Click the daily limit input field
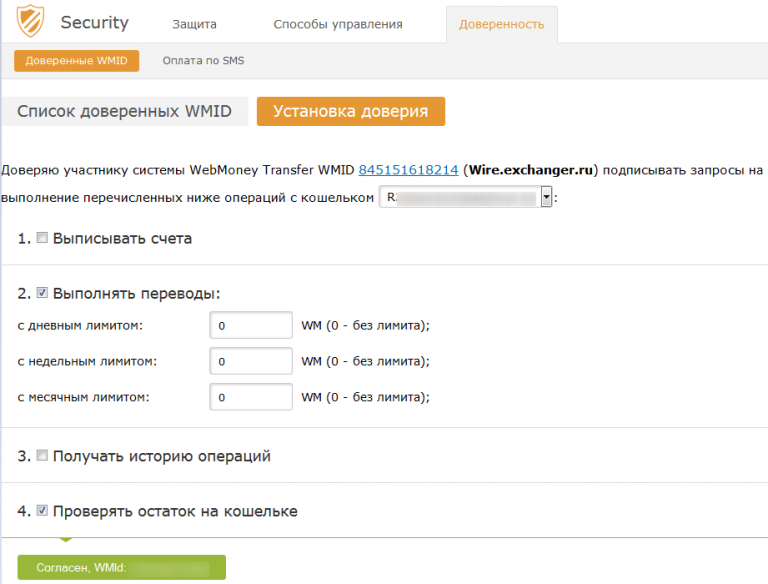 pos(251,326)
